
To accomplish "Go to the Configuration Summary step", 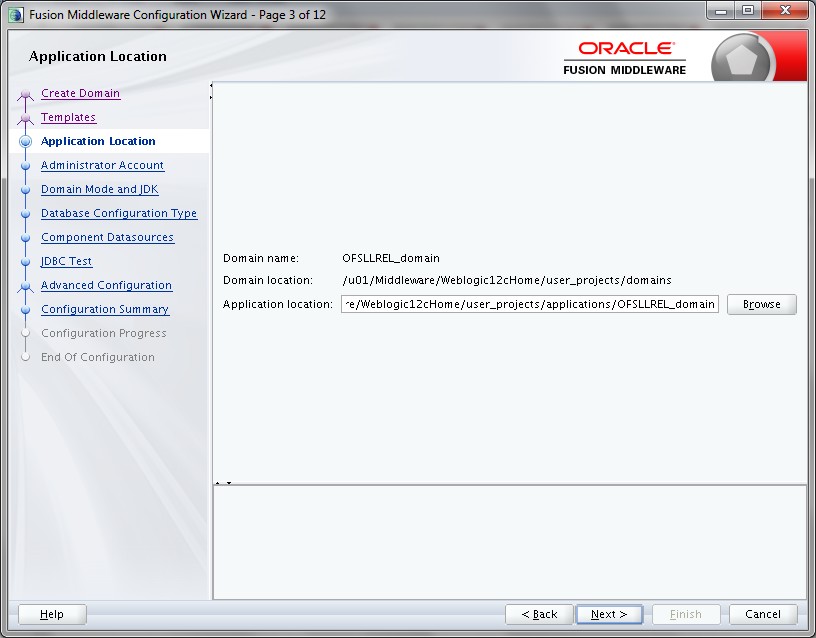I will (x=105, y=309).
